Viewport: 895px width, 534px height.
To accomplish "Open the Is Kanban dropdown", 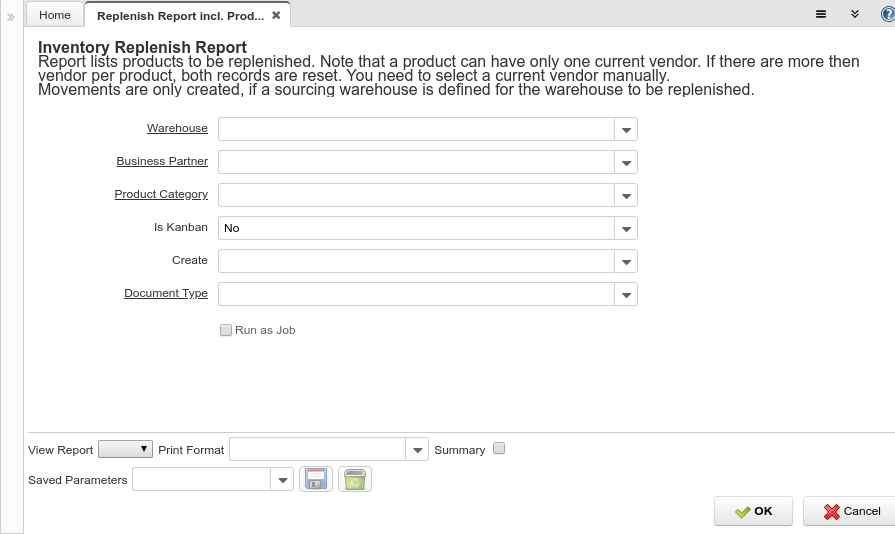I will (626, 229).
